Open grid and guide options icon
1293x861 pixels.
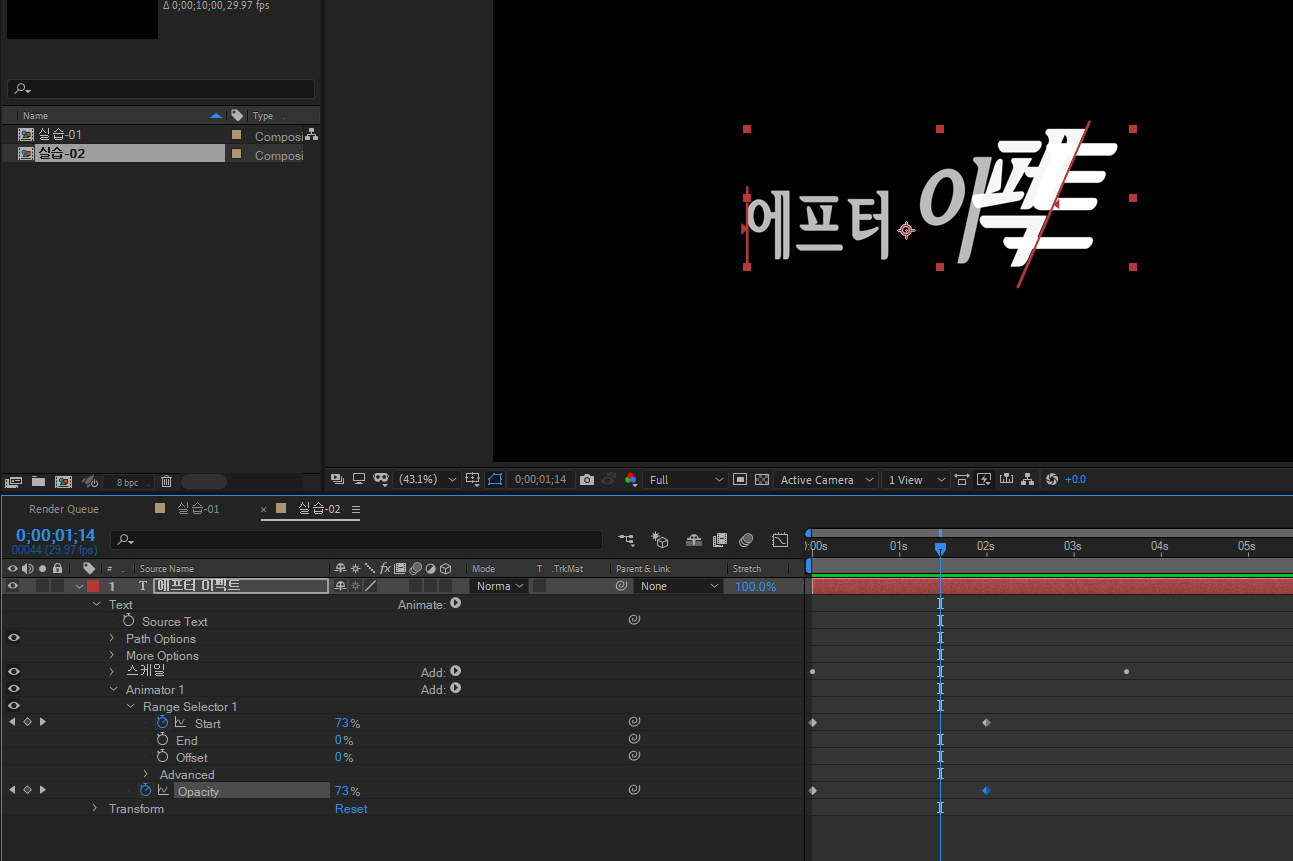pyautogui.click(x=473, y=480)
